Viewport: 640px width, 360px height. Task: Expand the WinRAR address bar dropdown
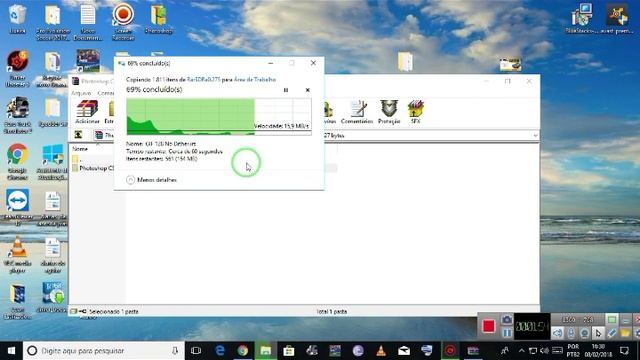pos(535,136)
